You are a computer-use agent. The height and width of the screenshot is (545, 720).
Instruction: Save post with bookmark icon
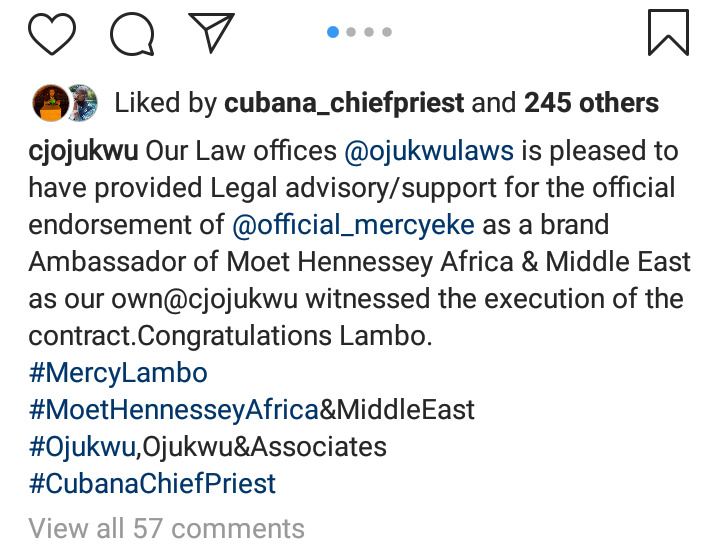tap(668, 32)
